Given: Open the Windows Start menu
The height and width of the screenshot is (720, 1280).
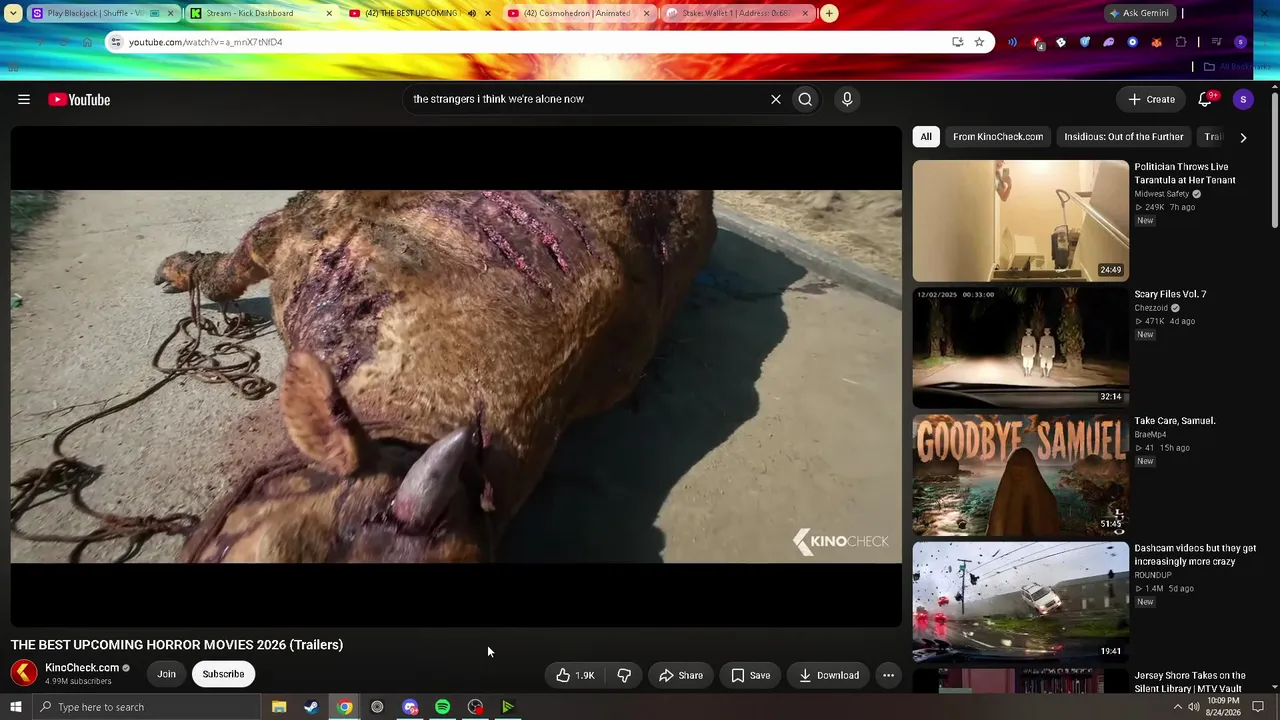Looking at the screenshot, I should coord(15,707).
